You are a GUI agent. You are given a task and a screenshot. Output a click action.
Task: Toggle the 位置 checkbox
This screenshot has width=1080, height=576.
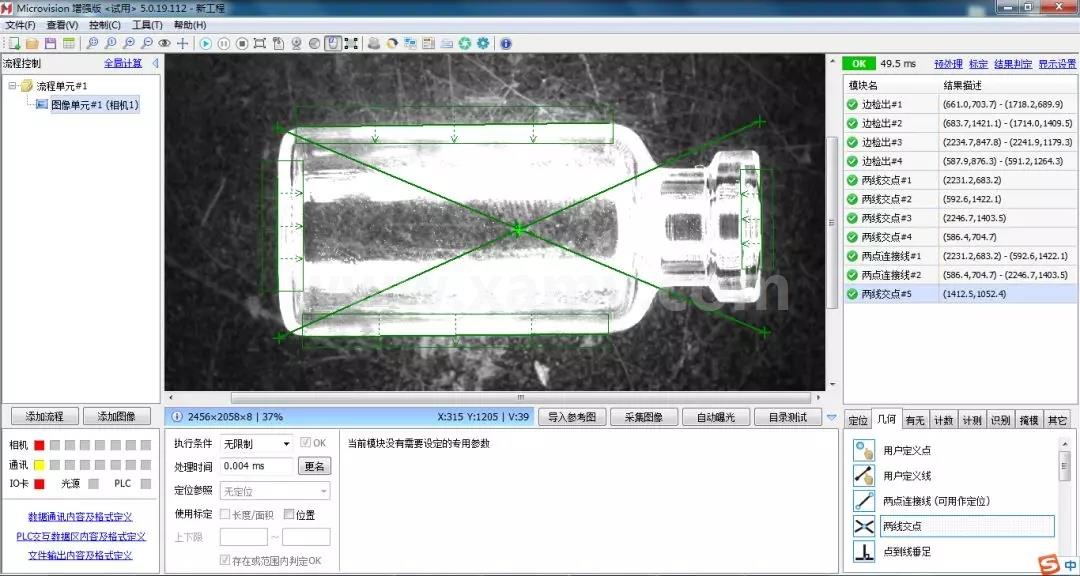click(x=289, y=514)
